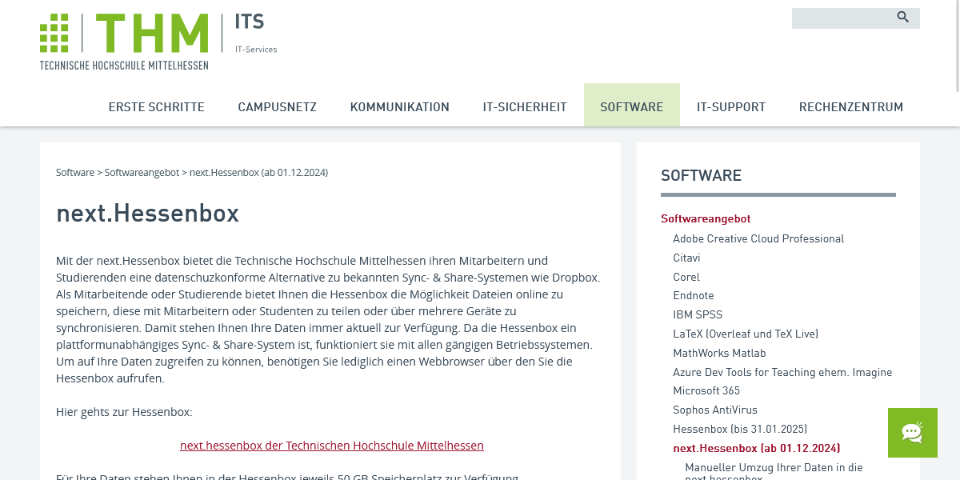Select next.Hessenbox (ab 01.12.2024) sidebar entry
The width and height of the screenshot is (960, 480).
click(756, 448)
